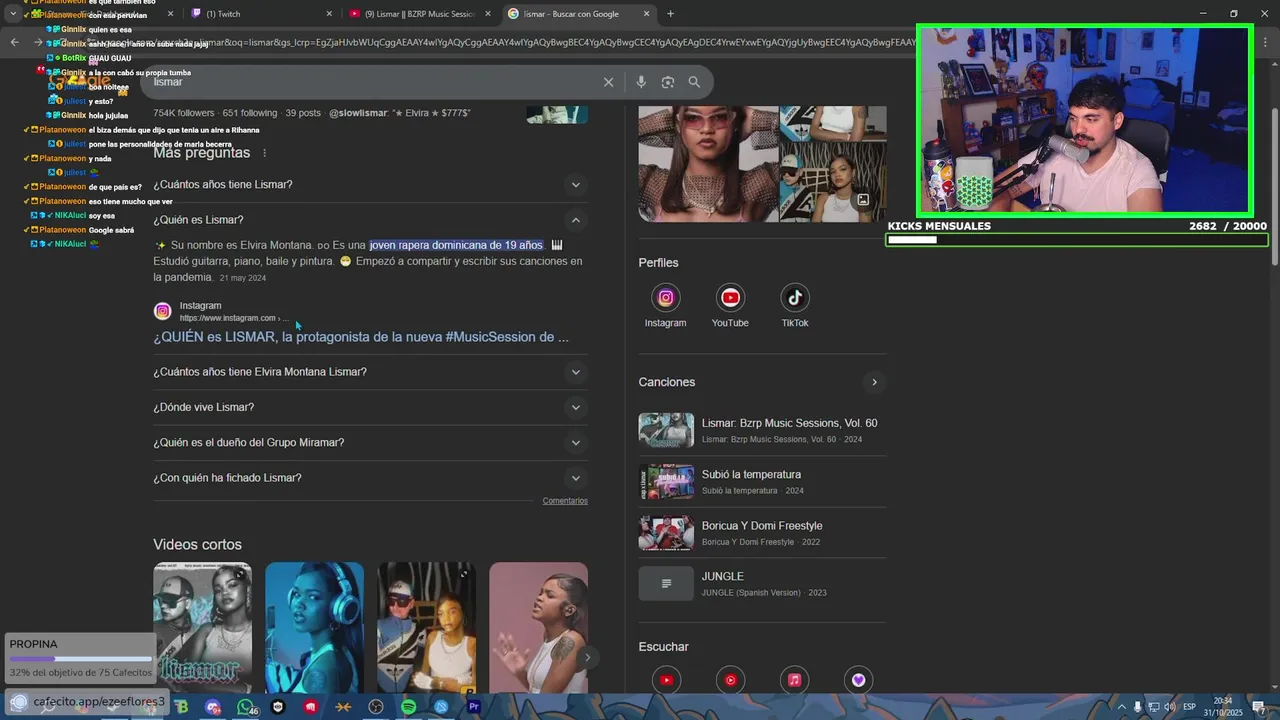The width and height of the screenshot is (1280, 720).
Task: Open Google Lens image search
Action: [668, 82]
